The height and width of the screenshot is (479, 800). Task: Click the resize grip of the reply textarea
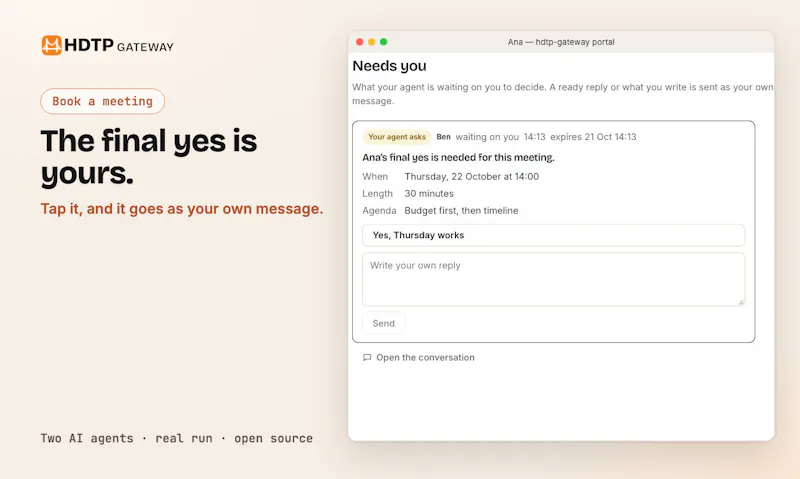click(x=741, y=302)
